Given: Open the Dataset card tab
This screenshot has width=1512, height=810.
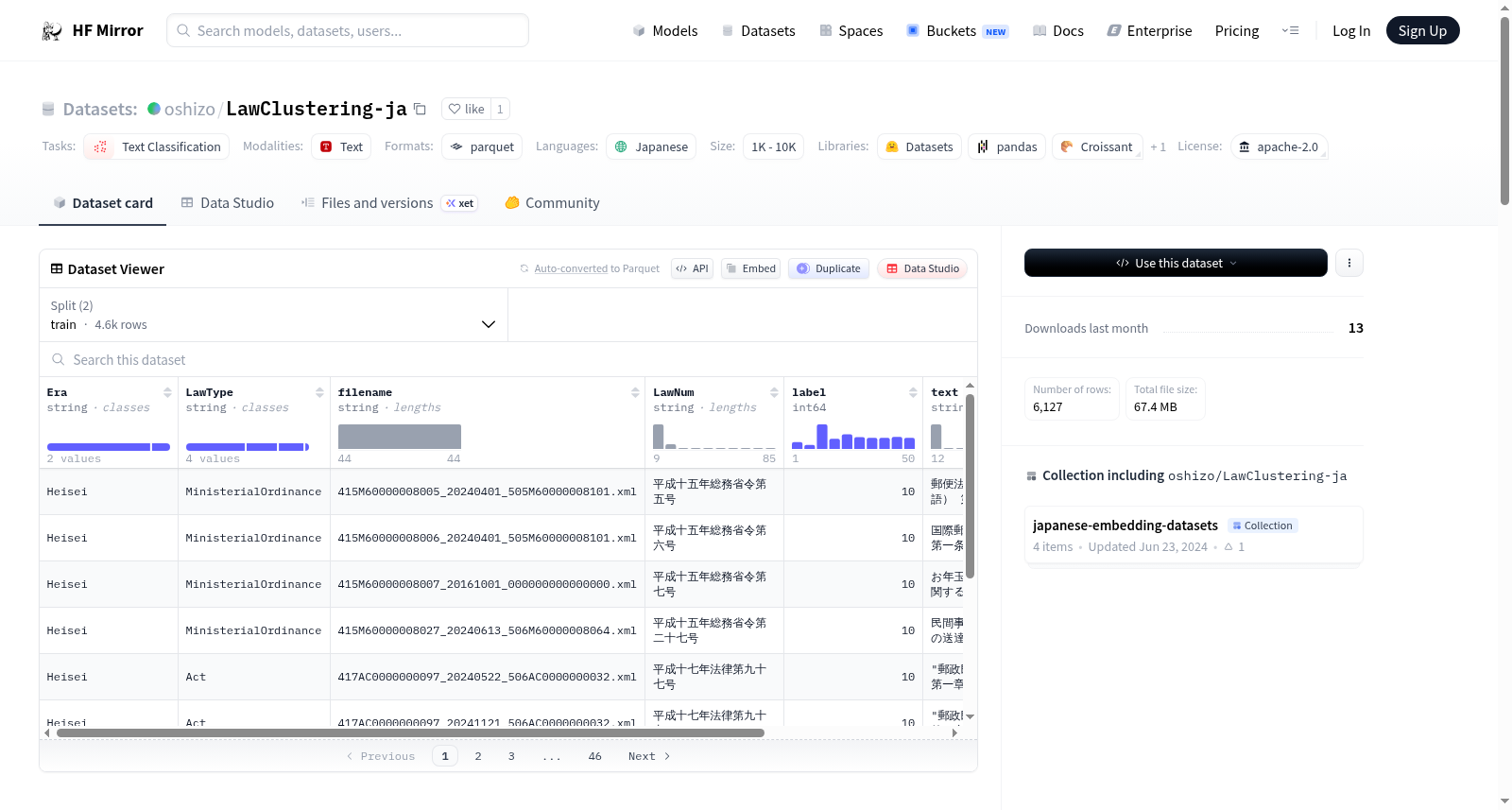Looking at the screenshot, I should (102, 203).
